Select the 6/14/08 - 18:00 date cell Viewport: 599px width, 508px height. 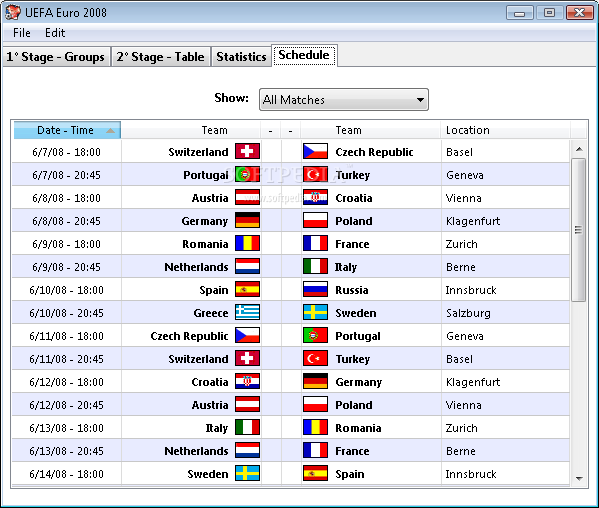coord(66,474)
